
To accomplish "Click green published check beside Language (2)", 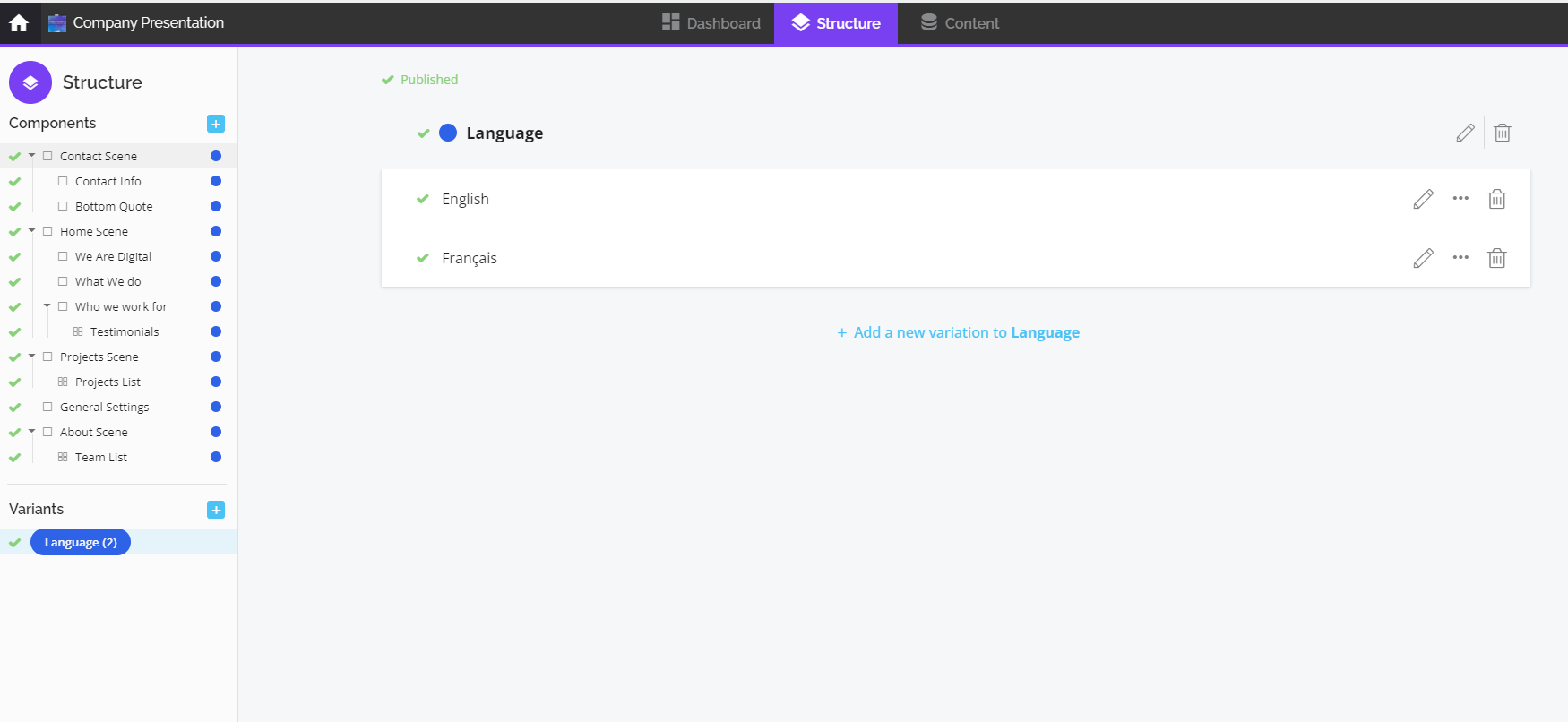I will pyautogui.click(x=14, y=542).
